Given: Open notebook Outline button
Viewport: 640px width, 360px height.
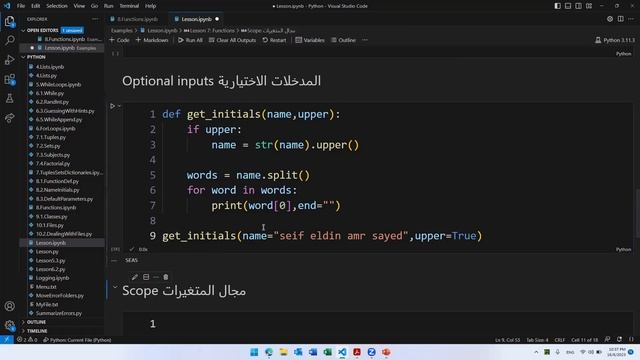Looking at the screenshot, I should [x=343, y=40].
